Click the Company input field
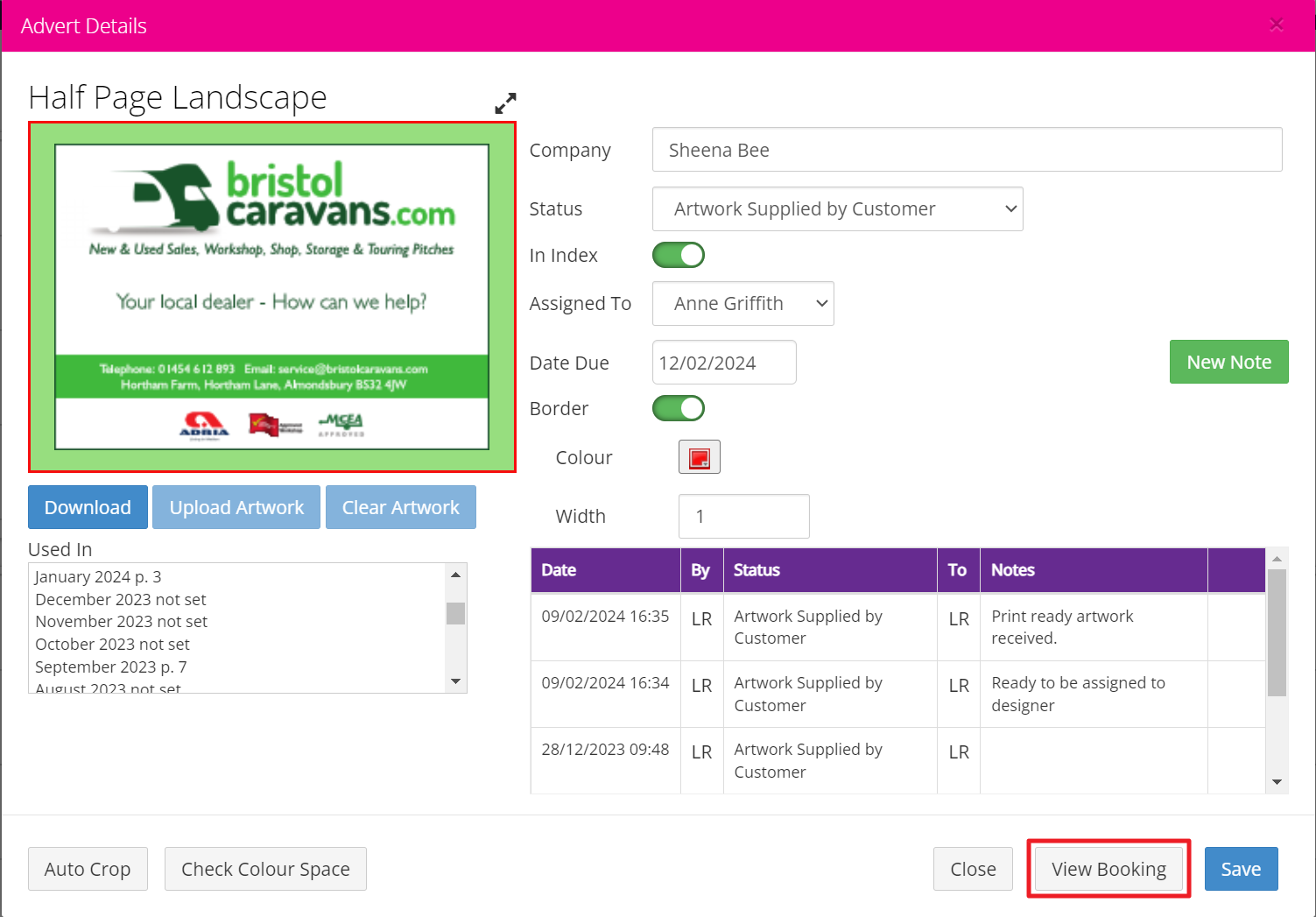Screen dimensions: 1316x917 [x=967, y=150]
